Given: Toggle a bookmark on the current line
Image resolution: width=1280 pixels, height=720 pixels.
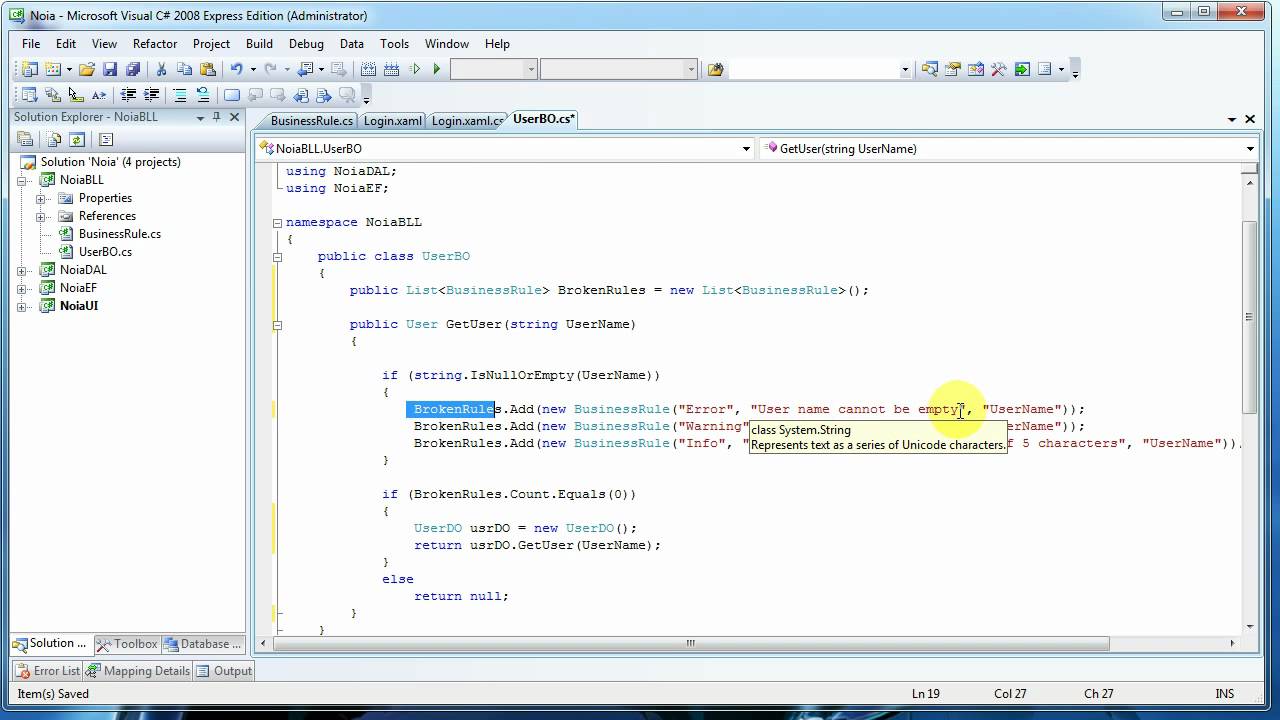Looking at the screenshot, I should point(232,95).
